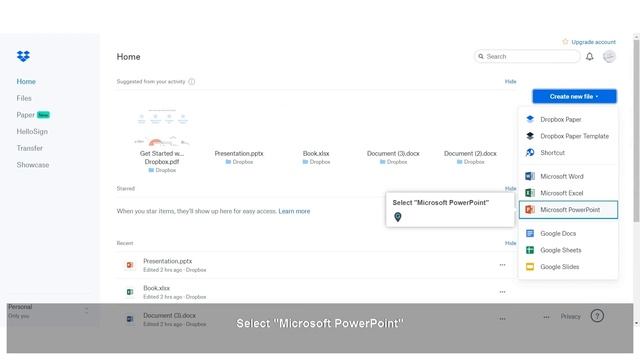Hide the Suggested section

[510, 82]
